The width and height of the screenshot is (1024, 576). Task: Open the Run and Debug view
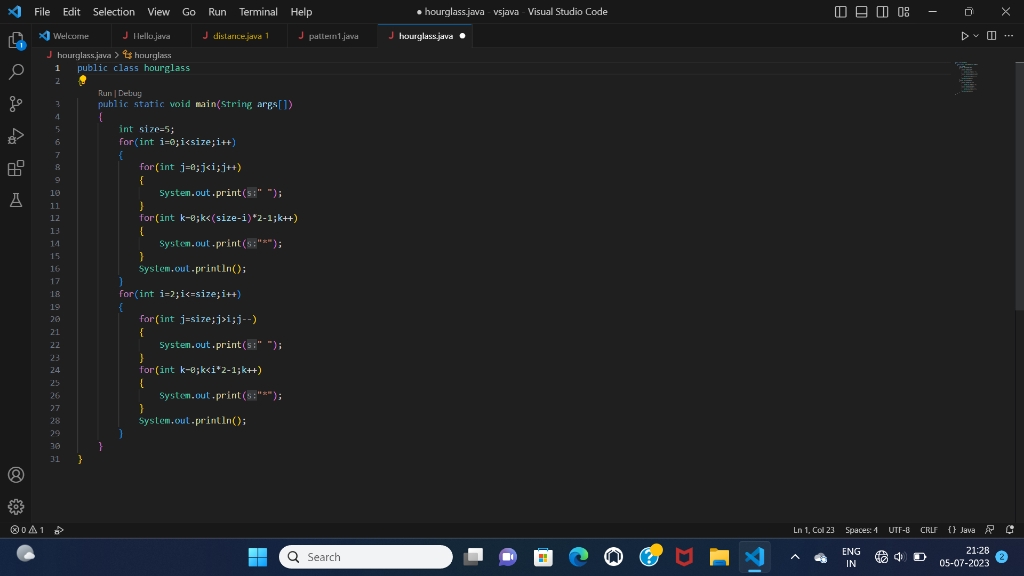point(16,136)
